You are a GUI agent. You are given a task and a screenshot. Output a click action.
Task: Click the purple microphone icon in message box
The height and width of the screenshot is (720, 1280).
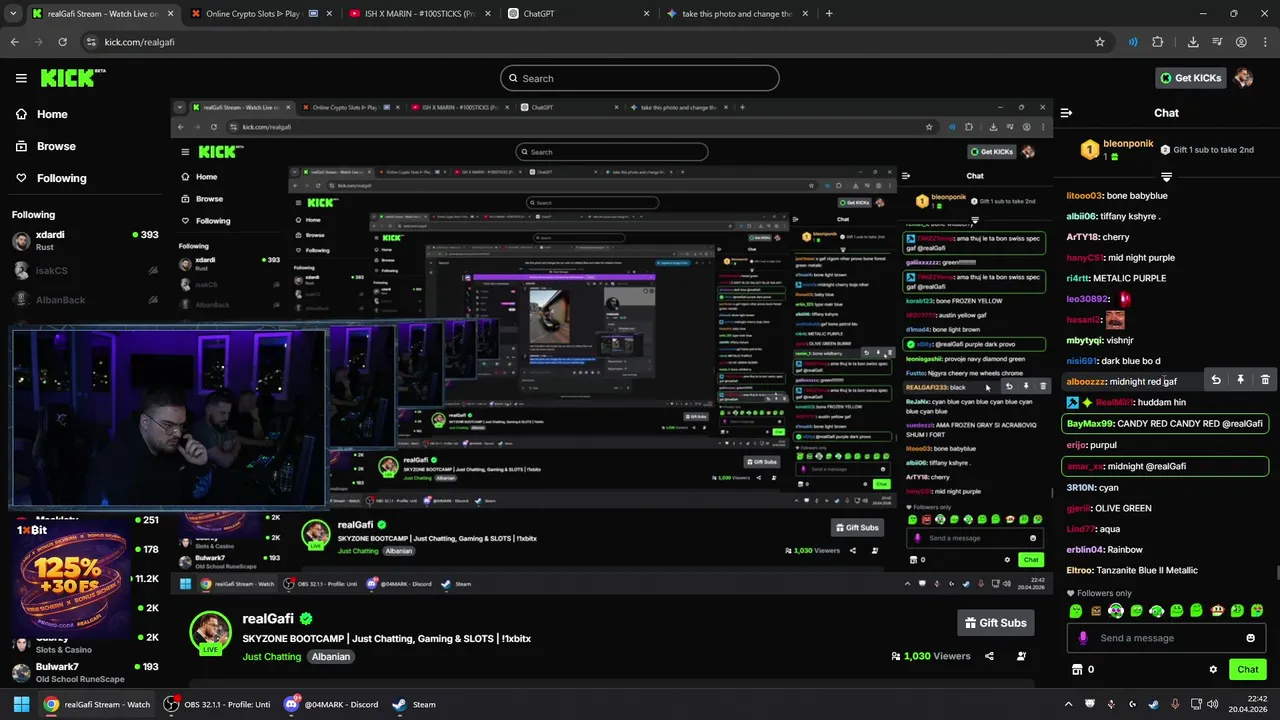point(1082,638)
